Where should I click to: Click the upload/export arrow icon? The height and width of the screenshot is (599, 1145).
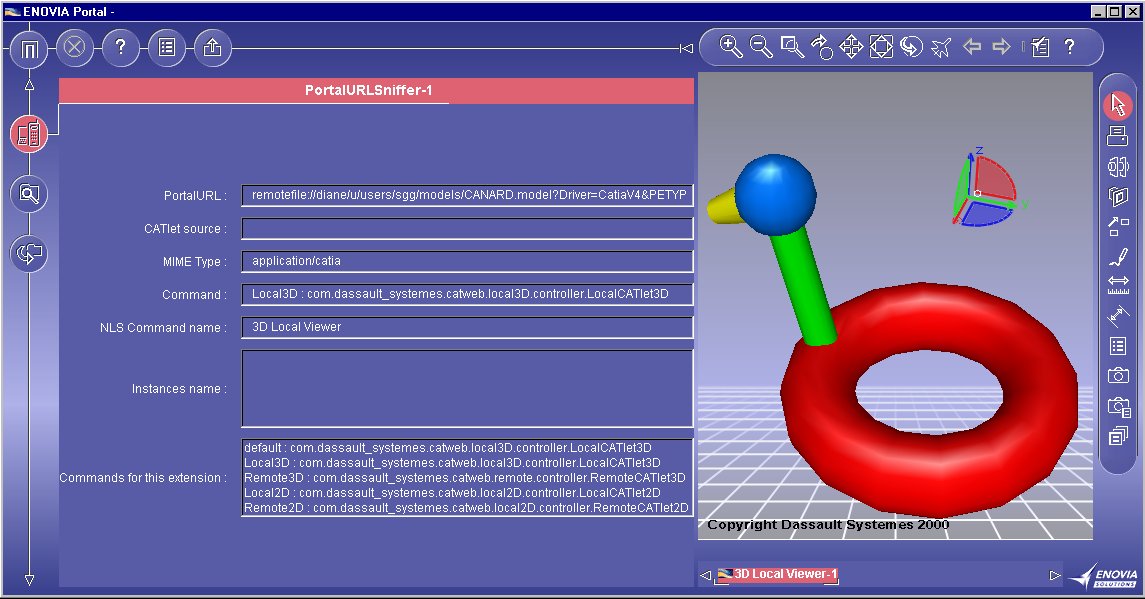[x=212, y=47]
